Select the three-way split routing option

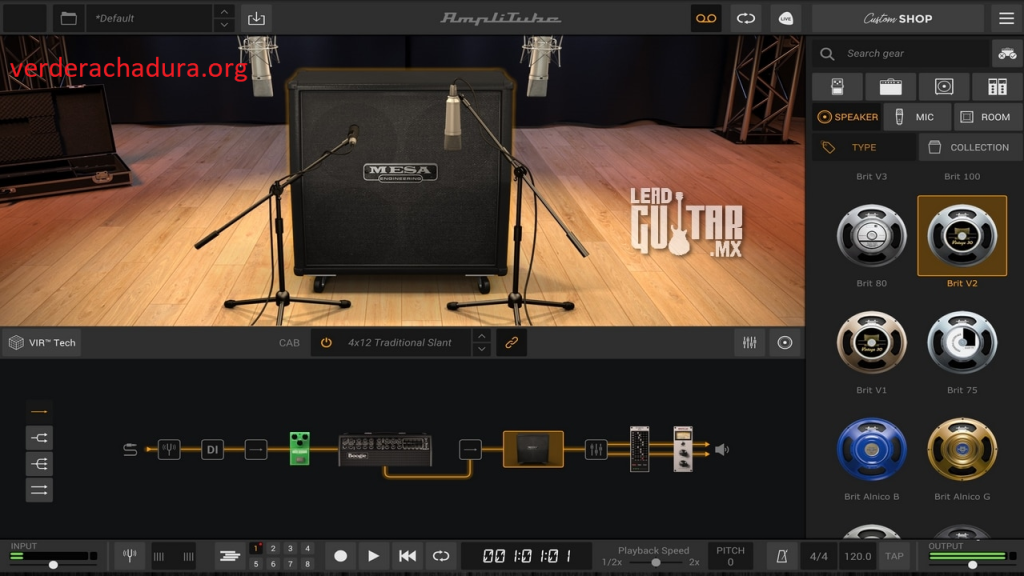(x=39, y=464)
